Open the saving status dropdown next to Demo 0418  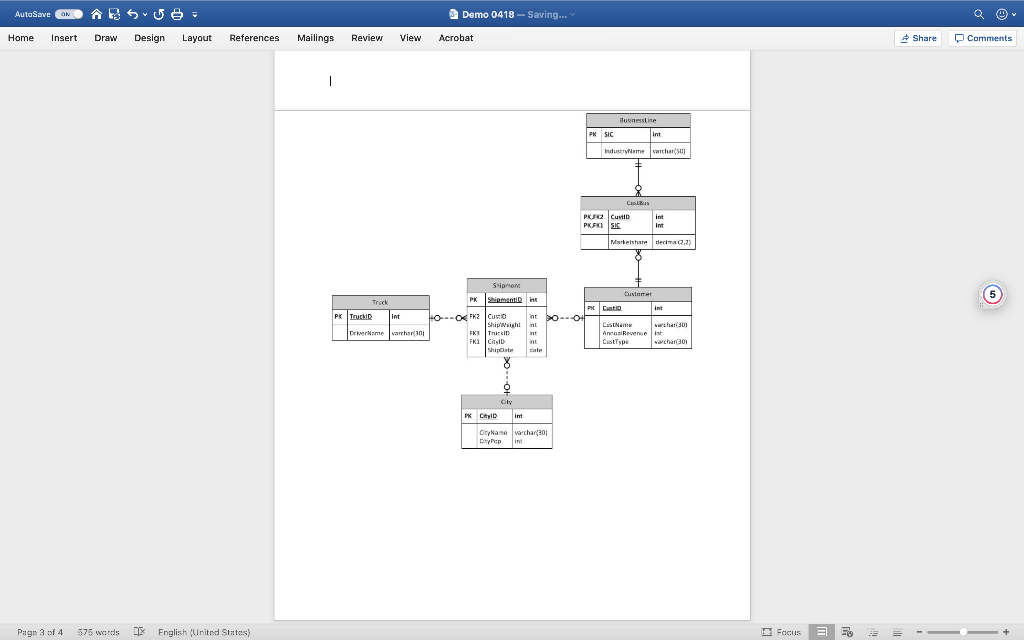point(572,14)
